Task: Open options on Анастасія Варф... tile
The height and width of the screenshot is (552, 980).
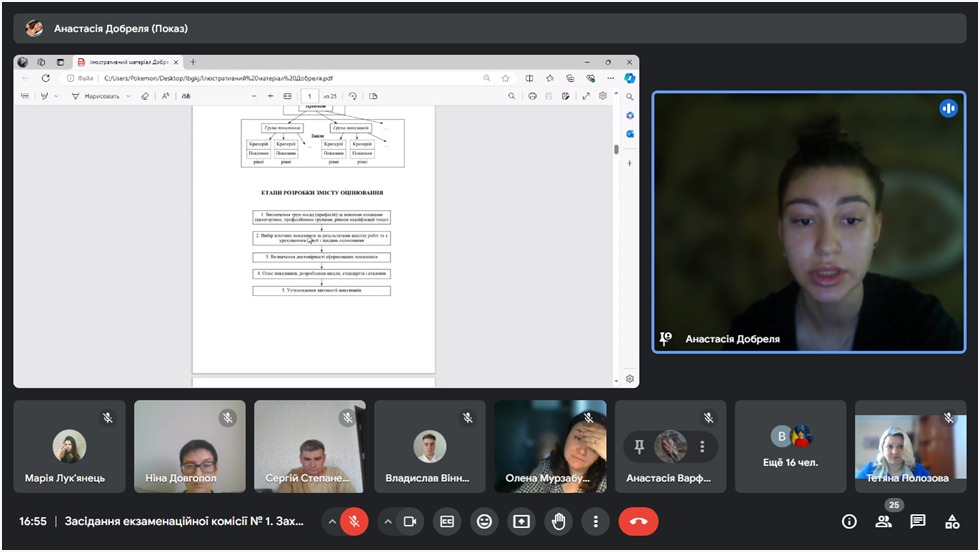Action: [703, 447]
